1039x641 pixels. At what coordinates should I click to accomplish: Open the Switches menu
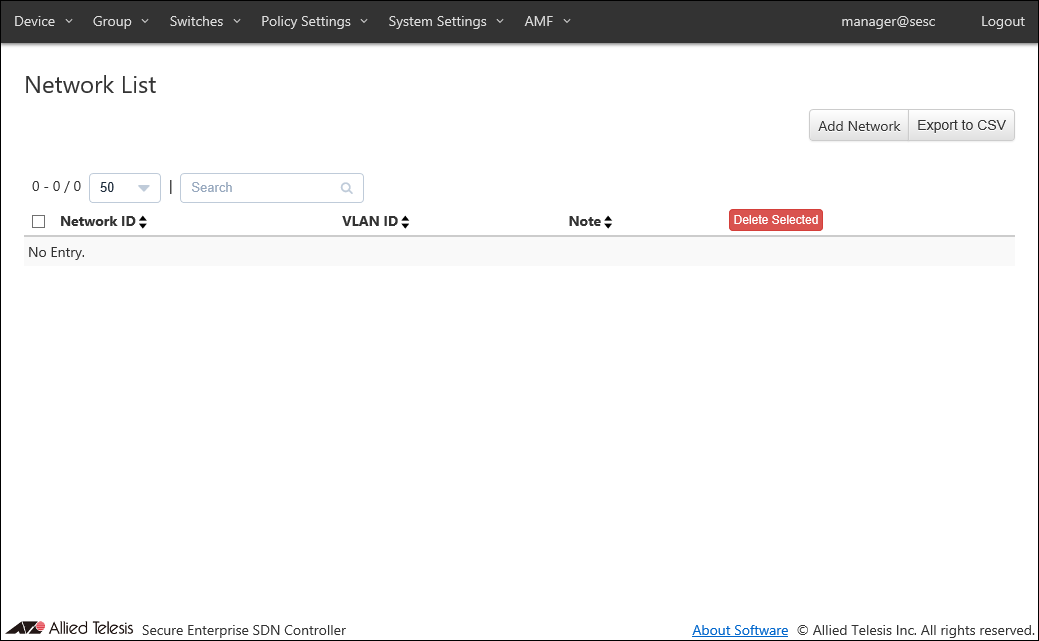pyautogui.click(x=205, y=21)
